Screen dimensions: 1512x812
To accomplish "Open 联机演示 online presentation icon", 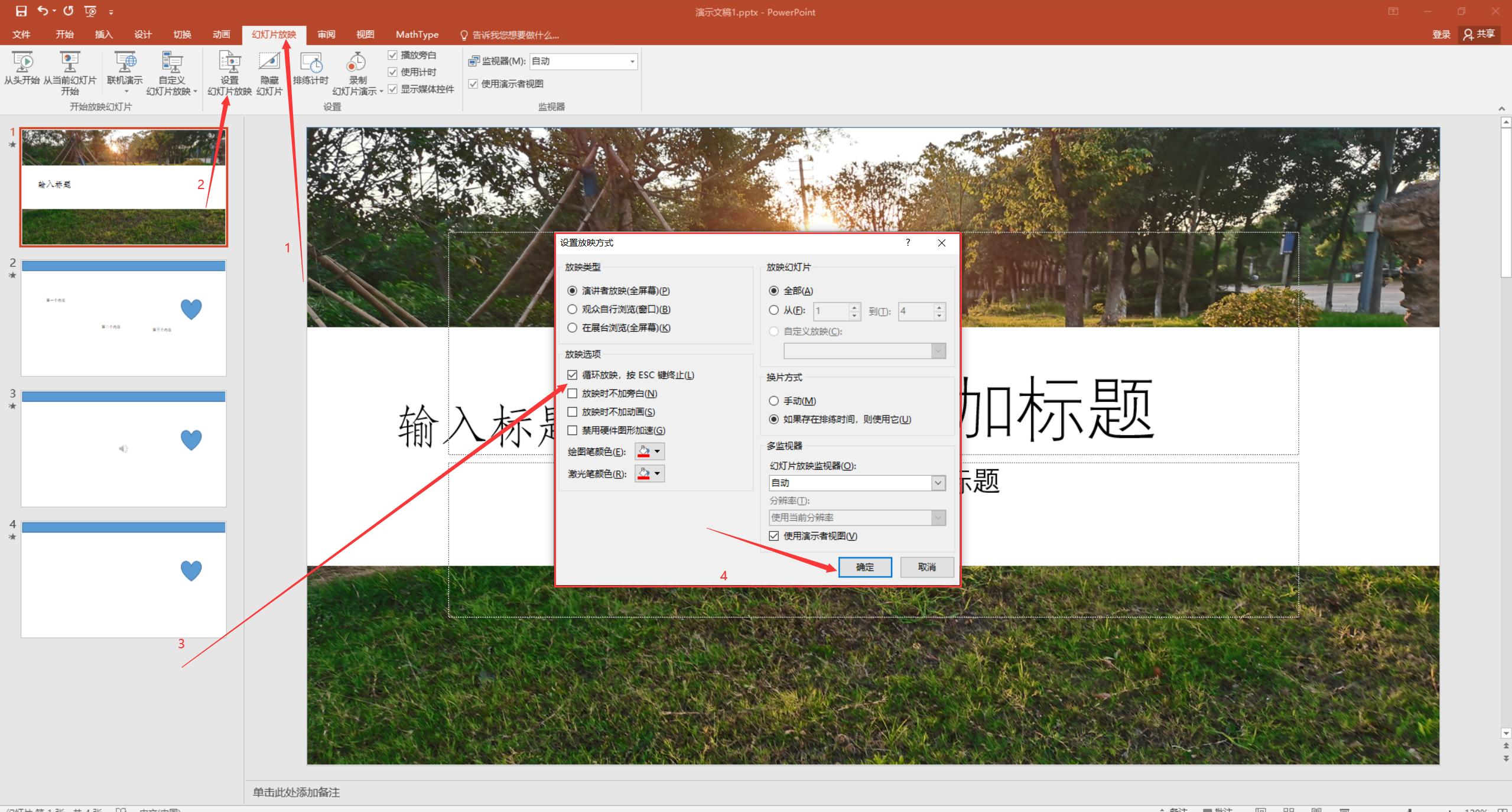I will [125, 63].
